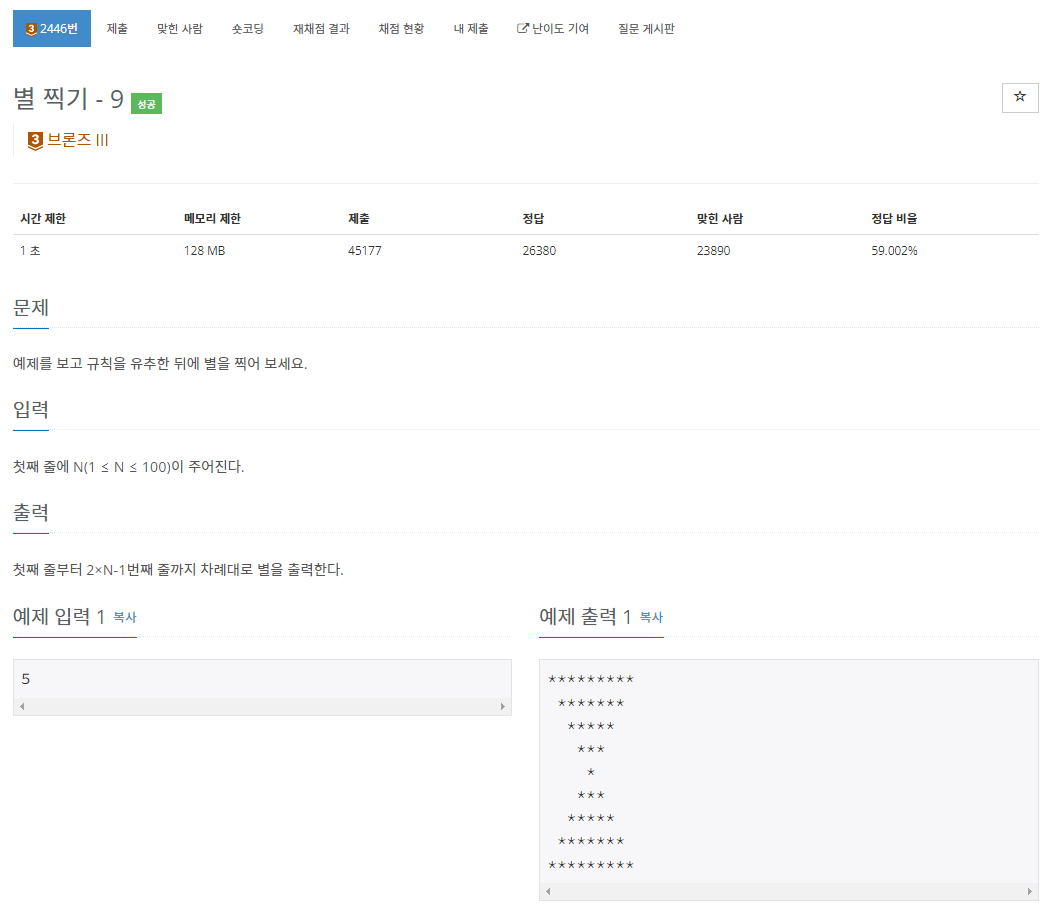This screenshot has width=1059, height=918.
Task: Click the 출력 section heading
Action: coord(31,513)
